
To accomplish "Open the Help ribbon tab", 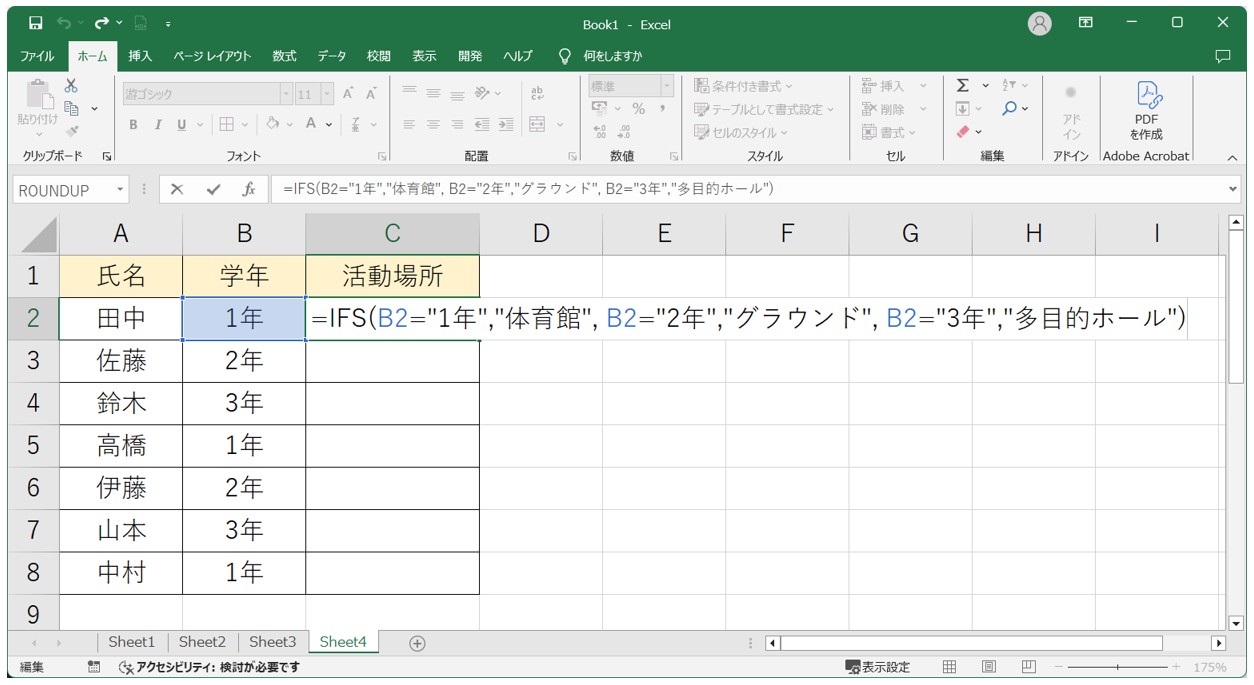I will click(x=518, y=56).
